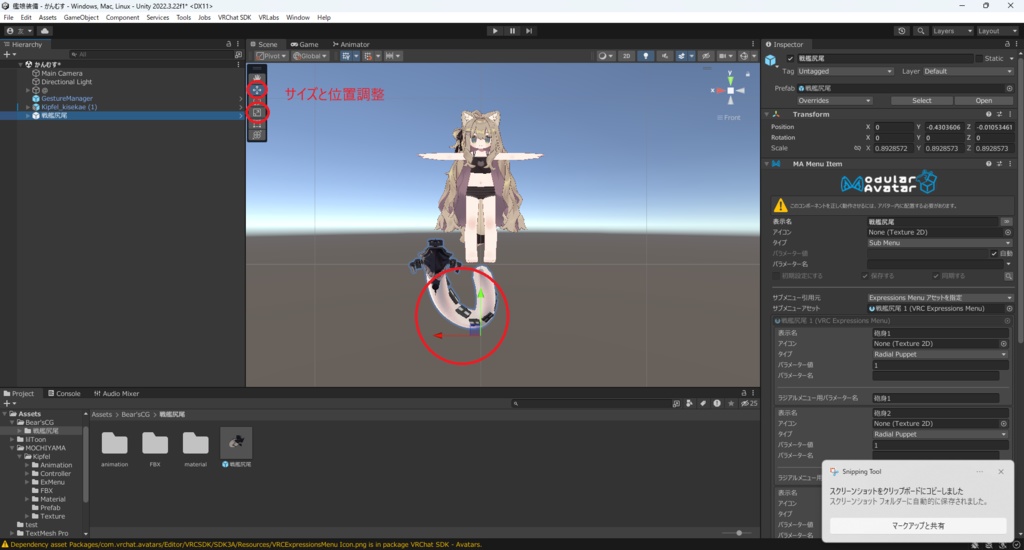Switch to the Console tab
This screenshot has height=550, width=1024.
tap(64, 393)
